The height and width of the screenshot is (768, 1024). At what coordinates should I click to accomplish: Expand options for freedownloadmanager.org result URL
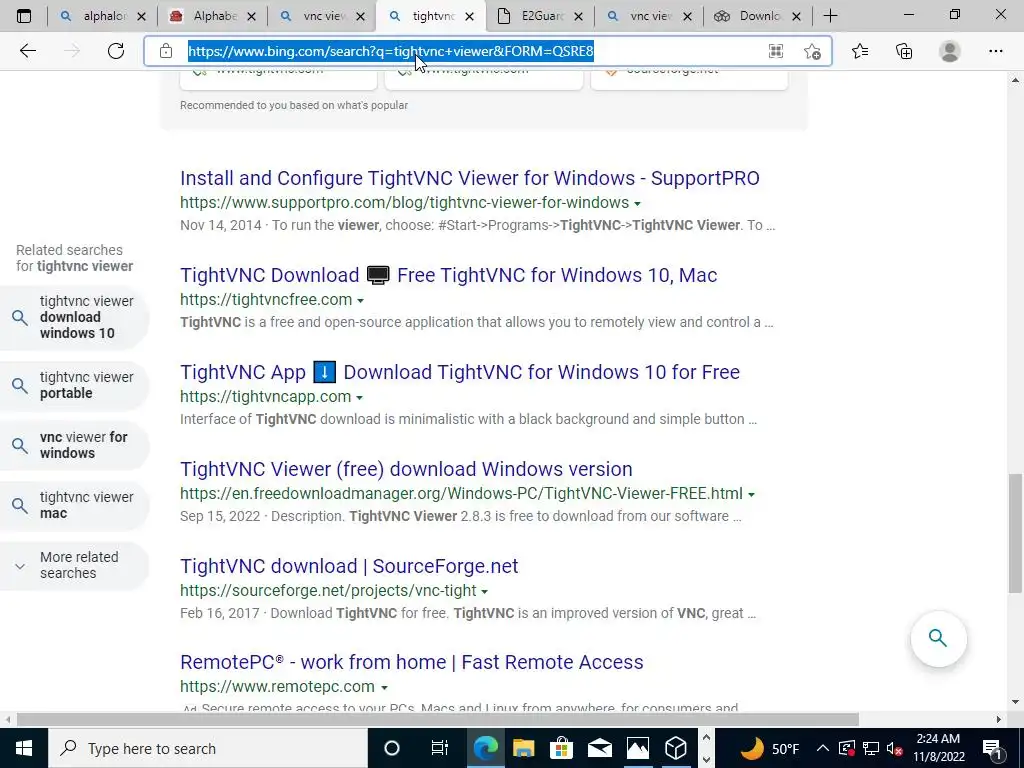pyautogui.click(x=751, y=494)
